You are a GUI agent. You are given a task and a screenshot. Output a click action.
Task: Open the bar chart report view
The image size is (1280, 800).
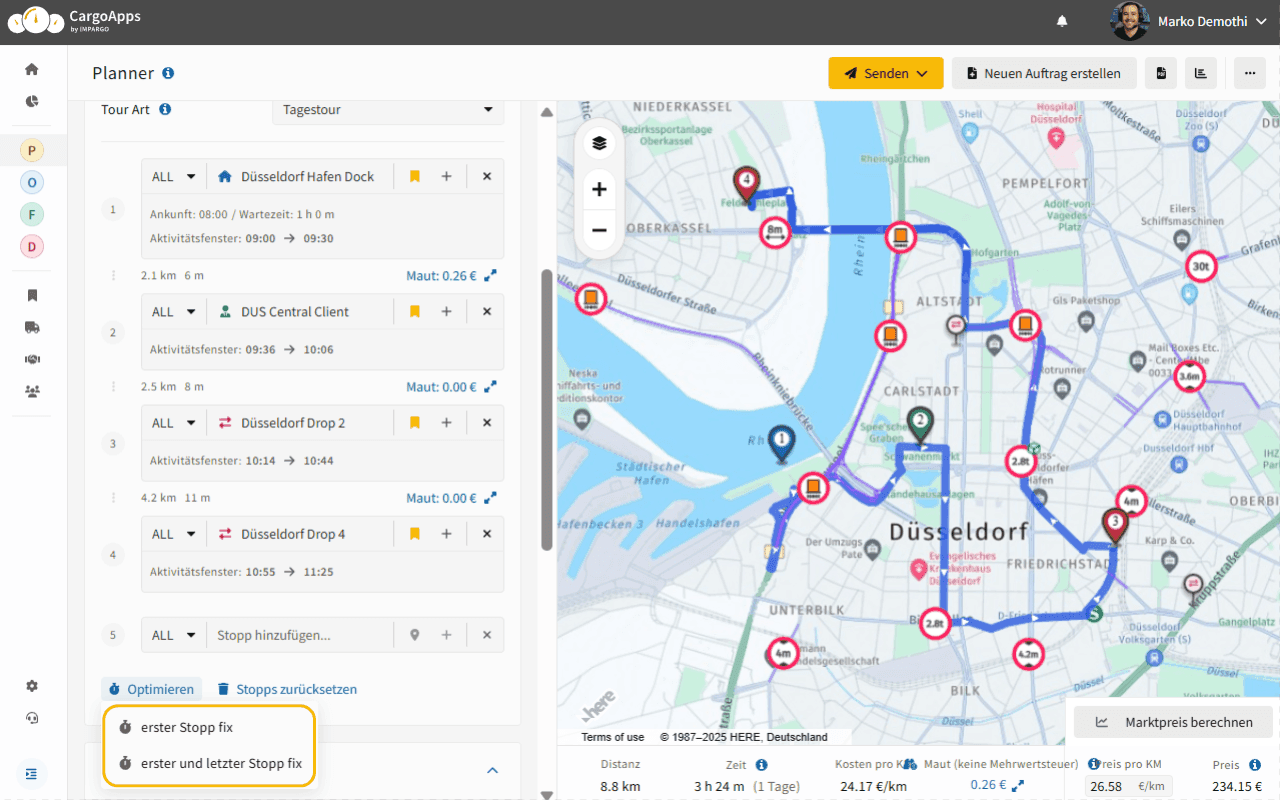1201,72
